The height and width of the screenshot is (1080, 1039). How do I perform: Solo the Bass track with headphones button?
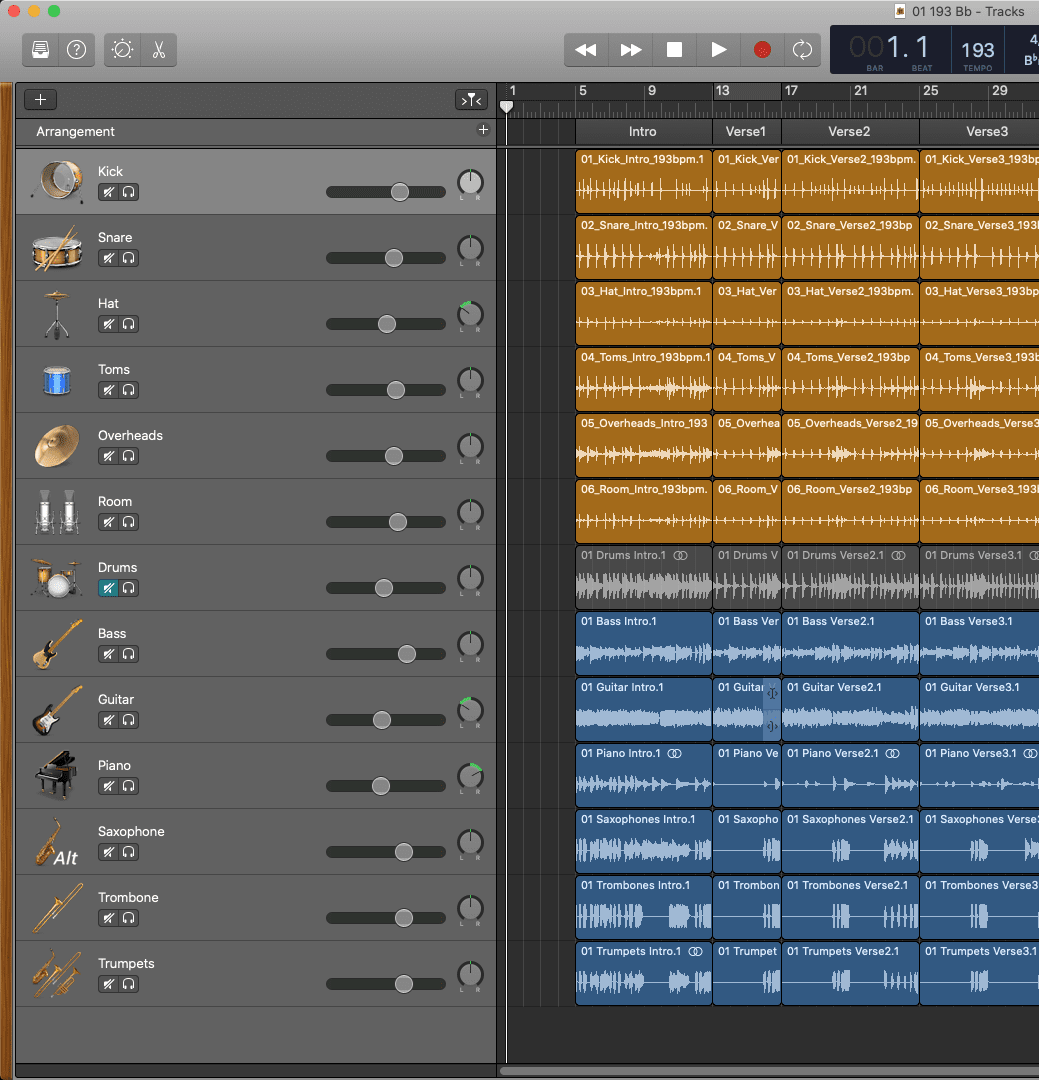[128, 654]
